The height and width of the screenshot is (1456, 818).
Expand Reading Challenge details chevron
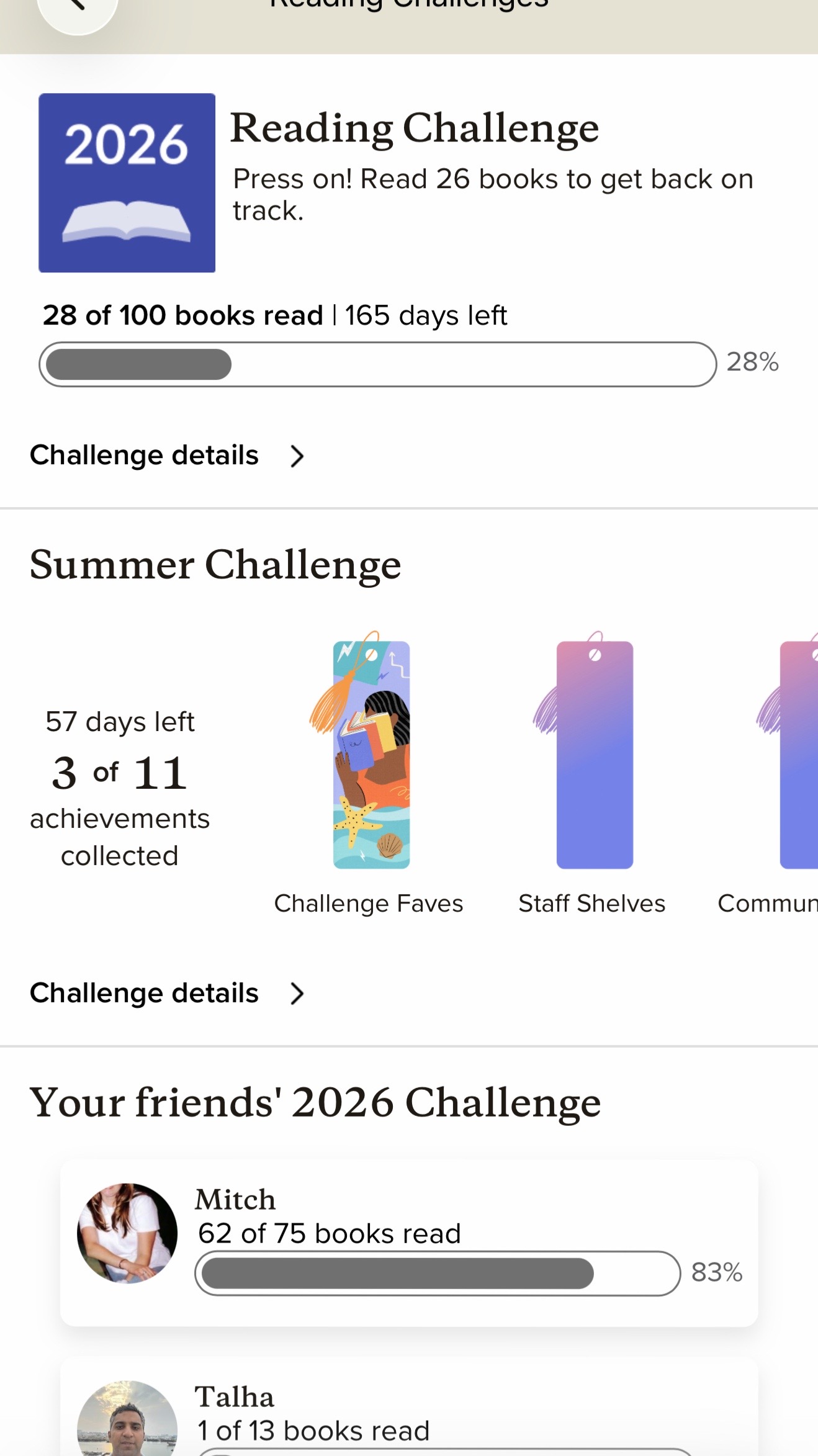click(x=297, y=456)
